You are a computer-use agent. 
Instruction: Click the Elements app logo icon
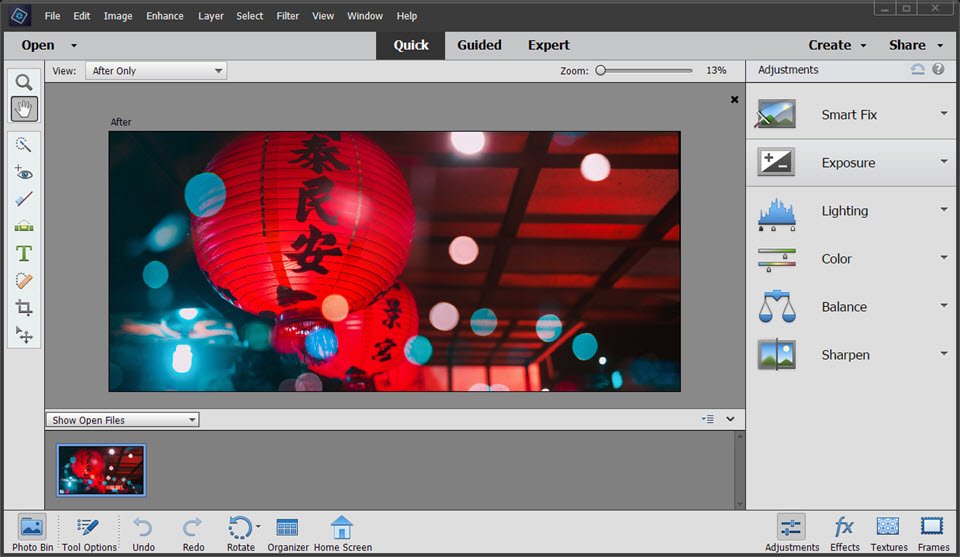click(x=20, y=16)
